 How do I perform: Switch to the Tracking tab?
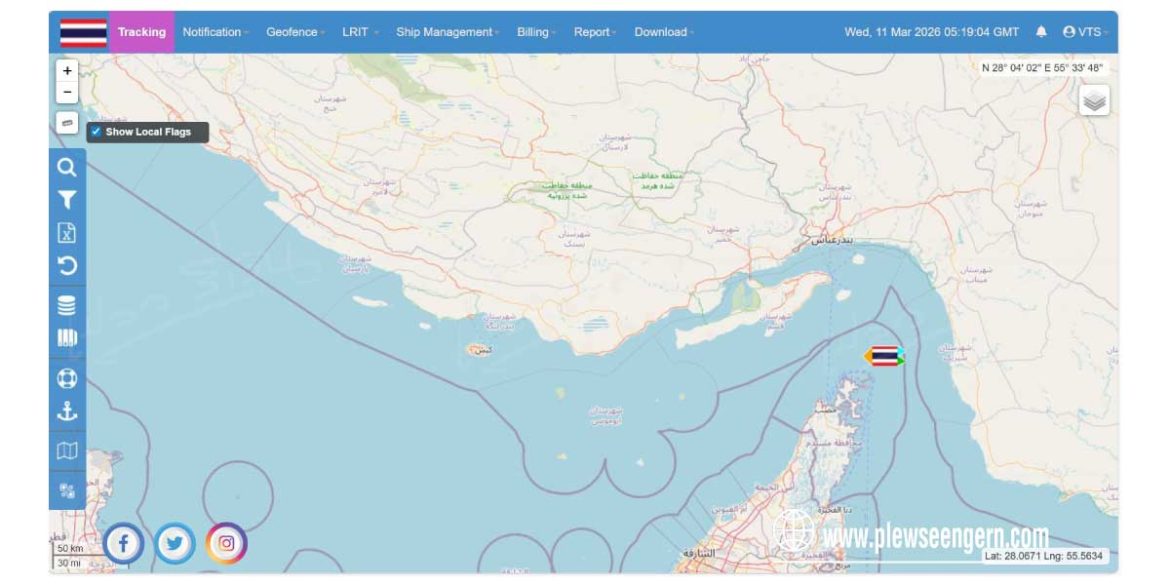point(141,32)
